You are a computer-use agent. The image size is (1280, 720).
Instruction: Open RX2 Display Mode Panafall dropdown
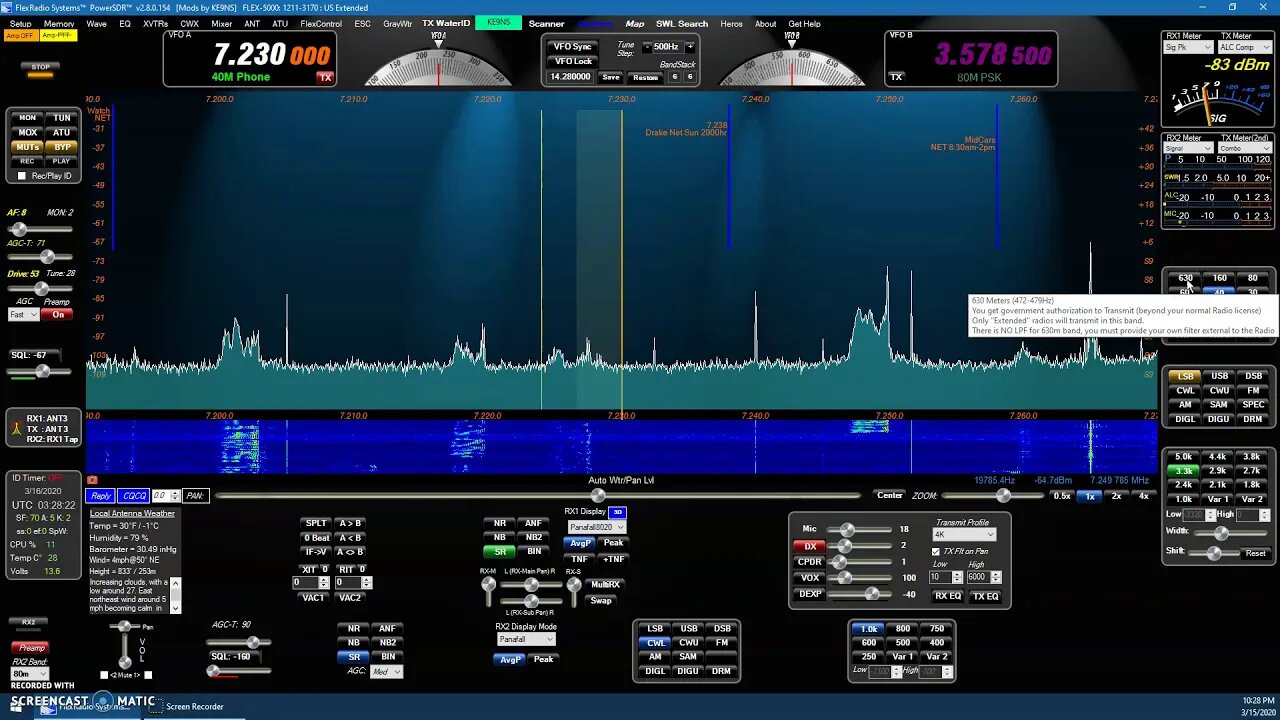(526, 639)
